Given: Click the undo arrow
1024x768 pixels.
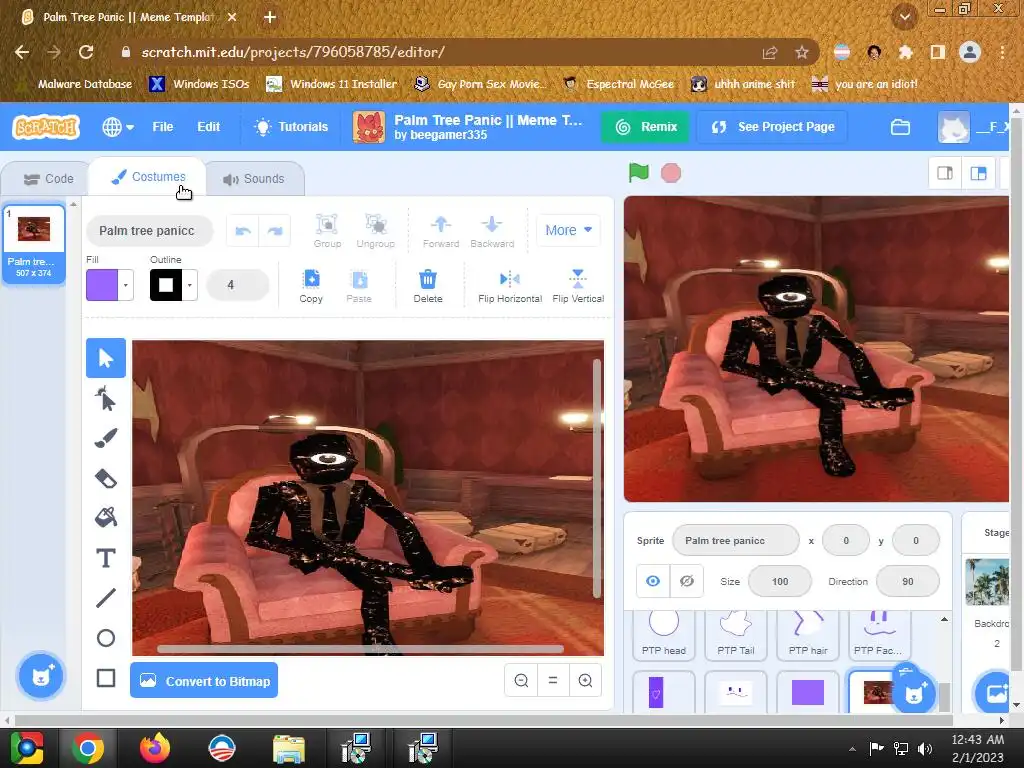Looking at the screenshot, I should pyautogui.click(x=243, y=231).
